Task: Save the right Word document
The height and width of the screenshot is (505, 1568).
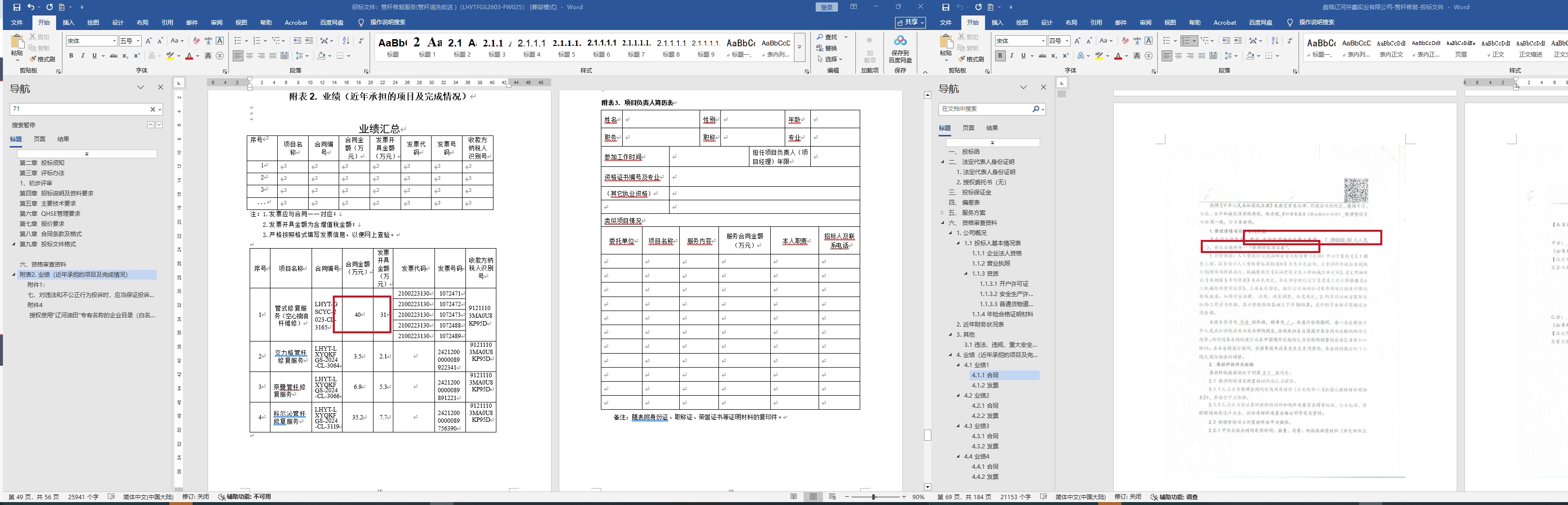Action: [945, 7]
